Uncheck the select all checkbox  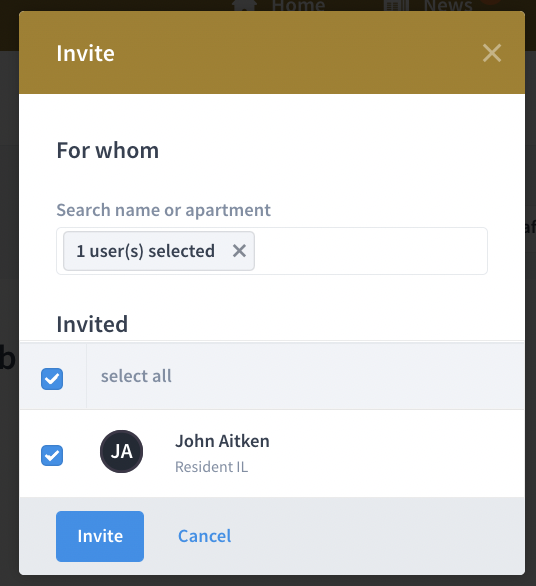pos(52,379)
